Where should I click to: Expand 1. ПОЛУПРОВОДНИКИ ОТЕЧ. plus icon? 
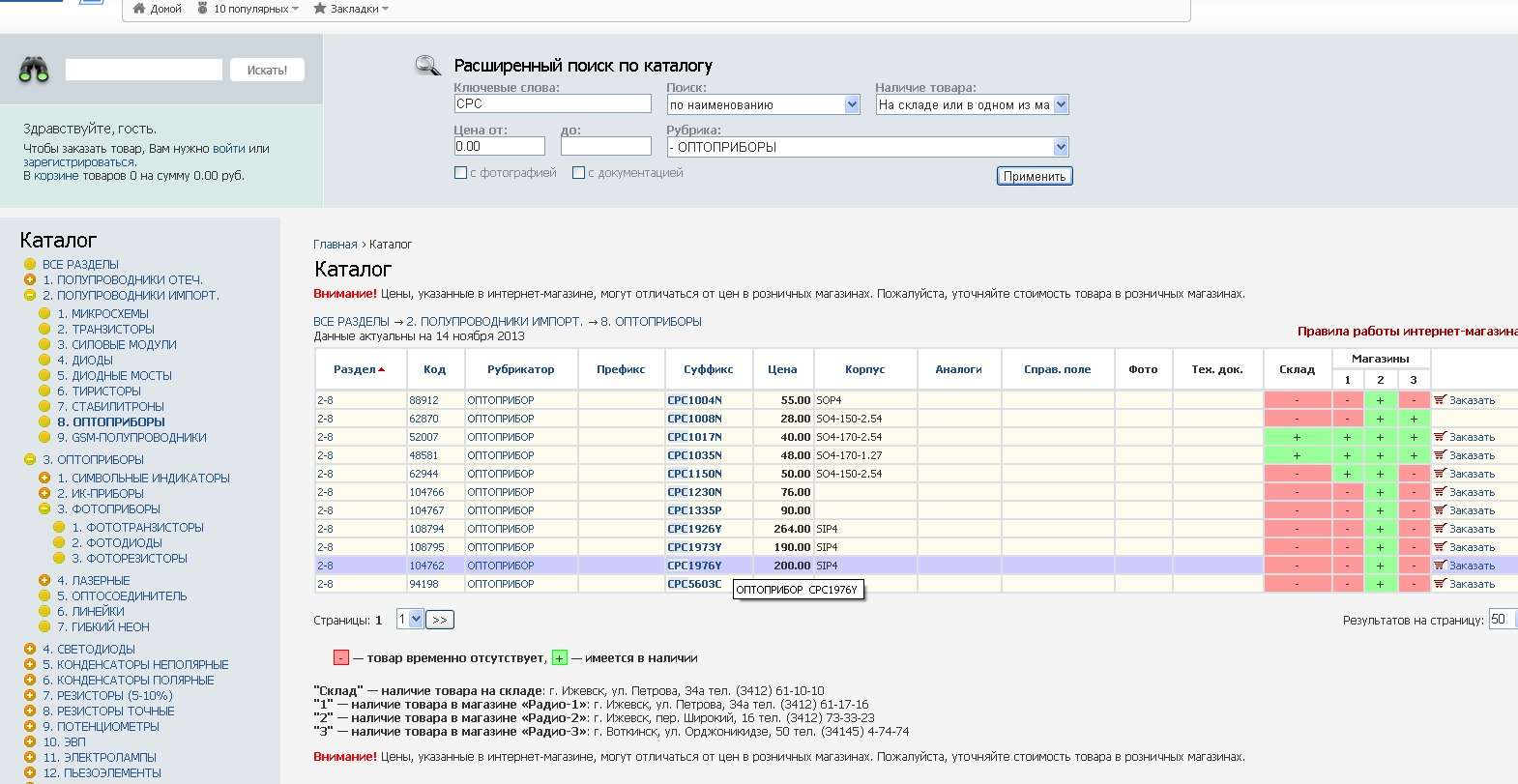[x=30, y=279]
